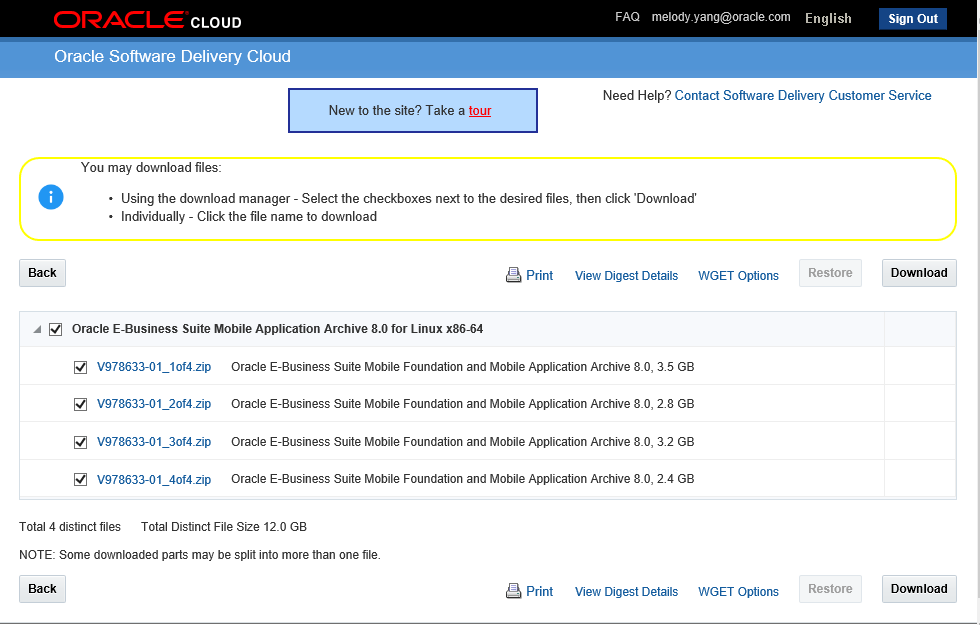Image resolution: width=980 pixels, height=625 pixels.
Task: Click the bottom Back button
Action: (42, 589)
